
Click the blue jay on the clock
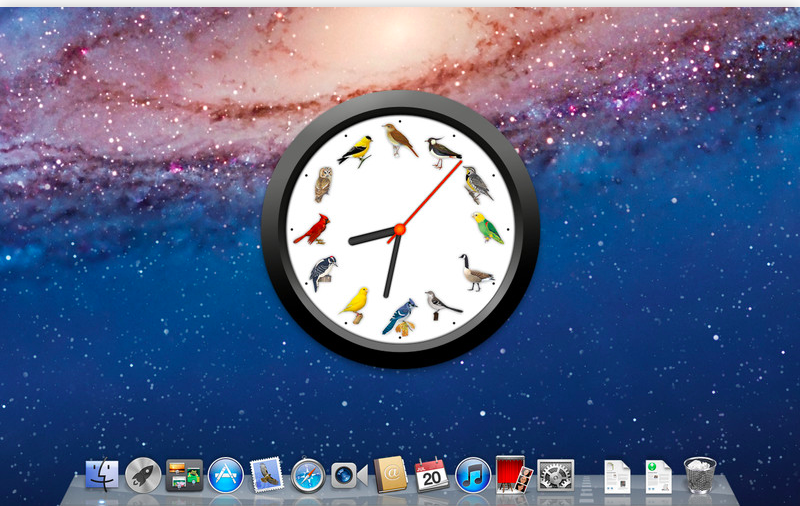tap(401, 317)
